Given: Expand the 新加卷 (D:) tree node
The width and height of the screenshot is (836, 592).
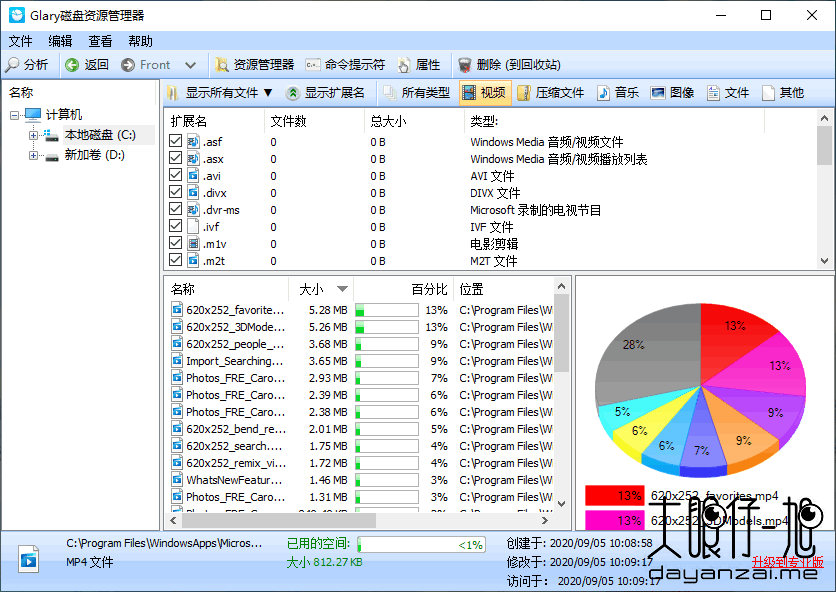Looking at the screenshot, I should pyautogui.click(x=33, y=156).
